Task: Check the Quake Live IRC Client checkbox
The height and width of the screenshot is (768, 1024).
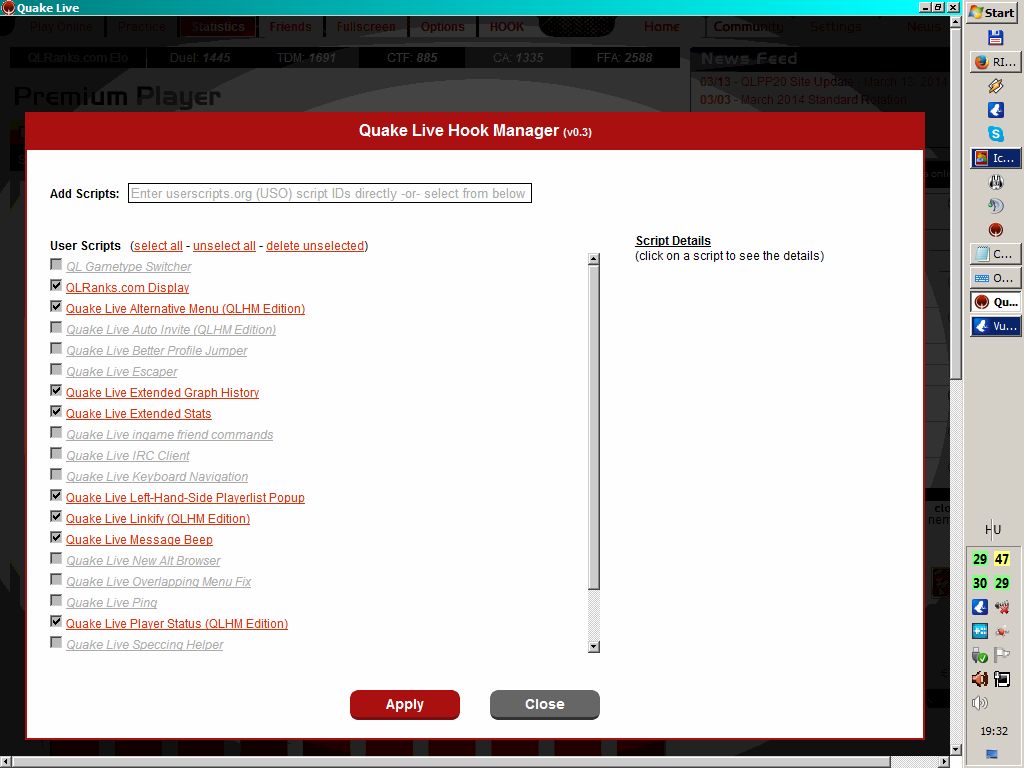Action: 56,453
